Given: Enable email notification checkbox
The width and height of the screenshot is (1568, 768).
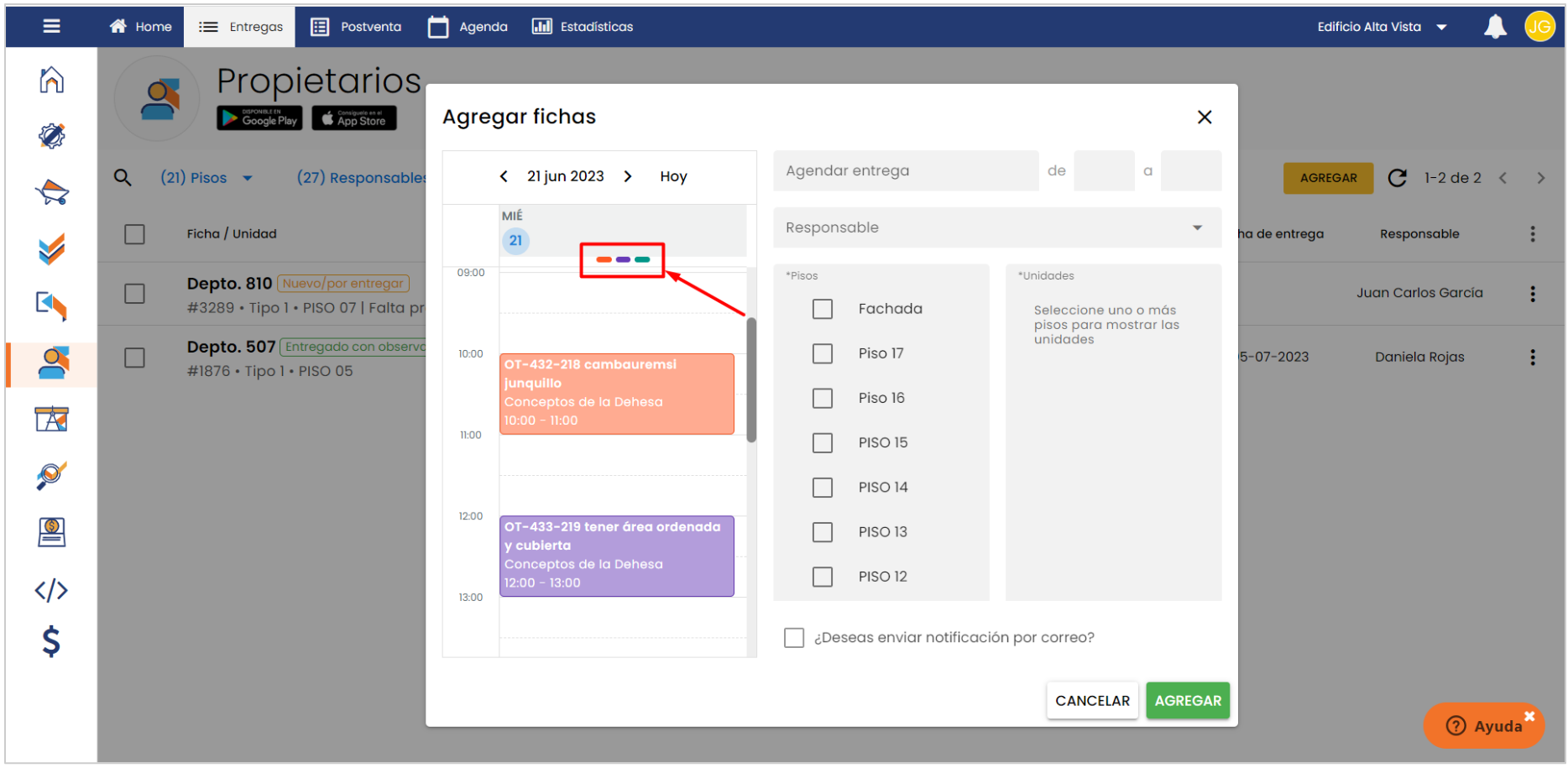Looking at the screenshot, I should click(794, 638).
